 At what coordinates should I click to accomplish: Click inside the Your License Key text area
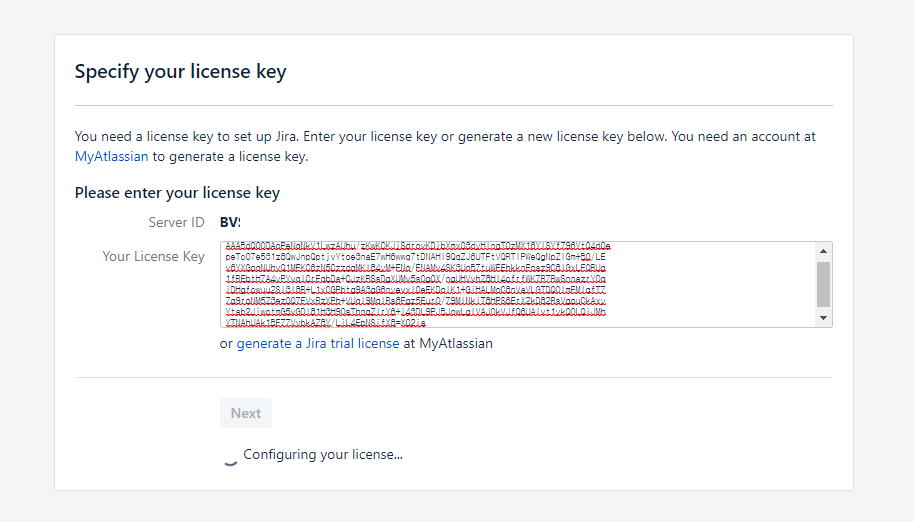click(x=518, y=284)
